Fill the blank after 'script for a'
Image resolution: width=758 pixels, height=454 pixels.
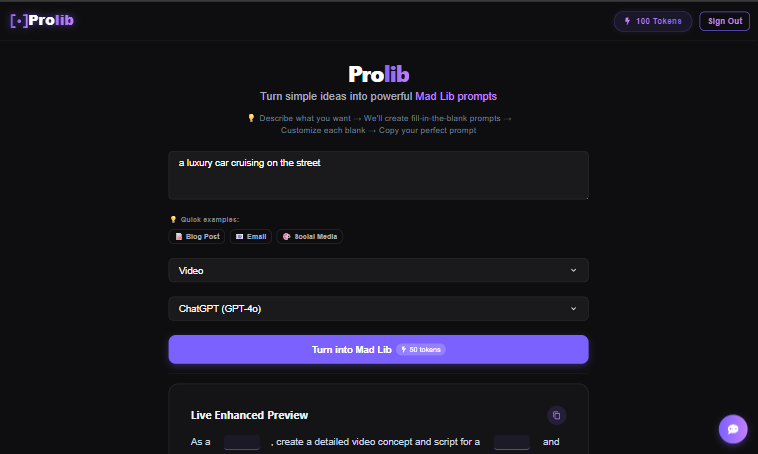[511, 442]
